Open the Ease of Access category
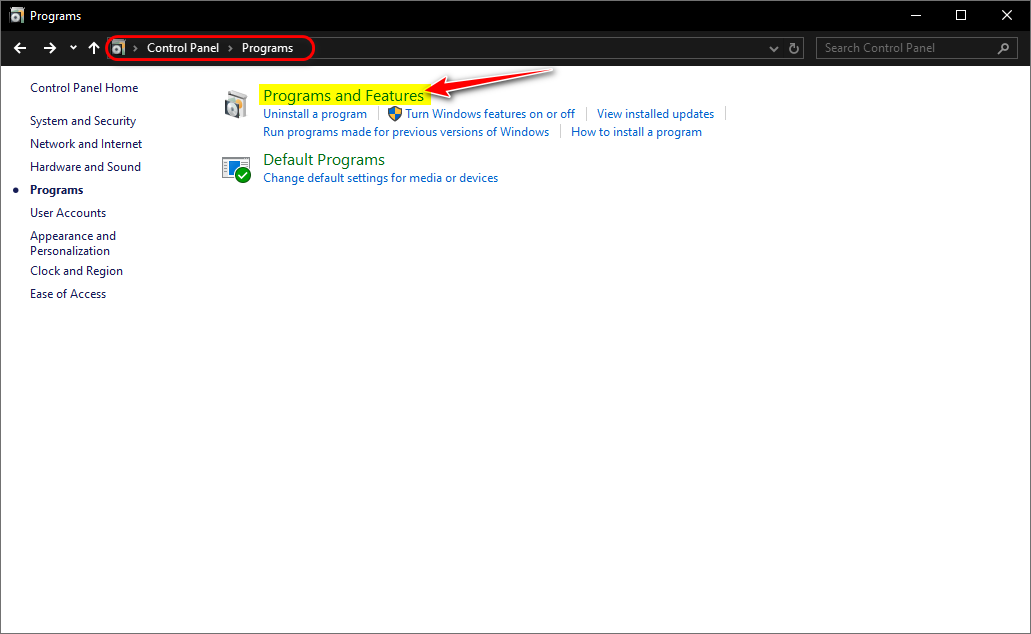 68,294
